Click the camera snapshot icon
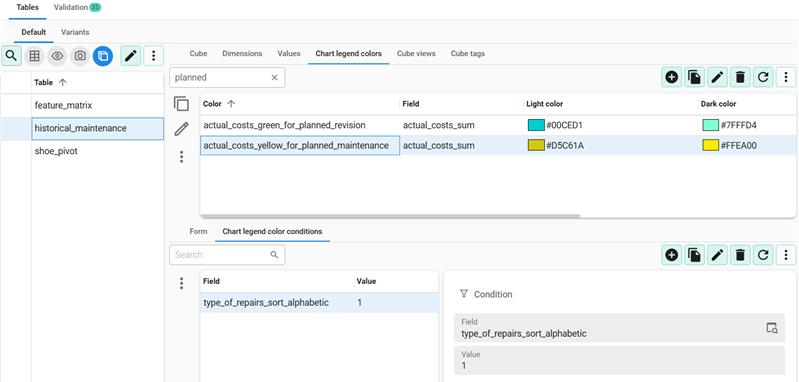 coord(80,56)
